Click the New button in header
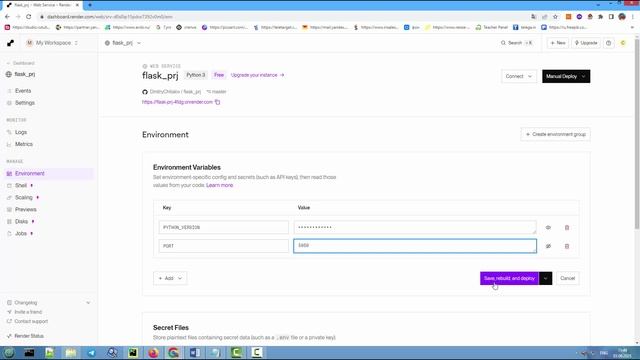This screenshot has width=640, height=360. (558, 43)
